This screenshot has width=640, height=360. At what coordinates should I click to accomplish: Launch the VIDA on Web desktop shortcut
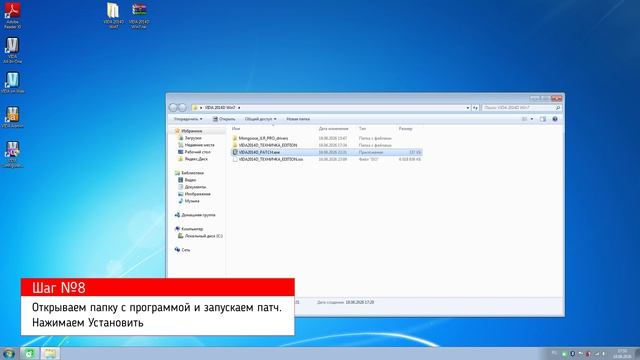tap(13, 82)
